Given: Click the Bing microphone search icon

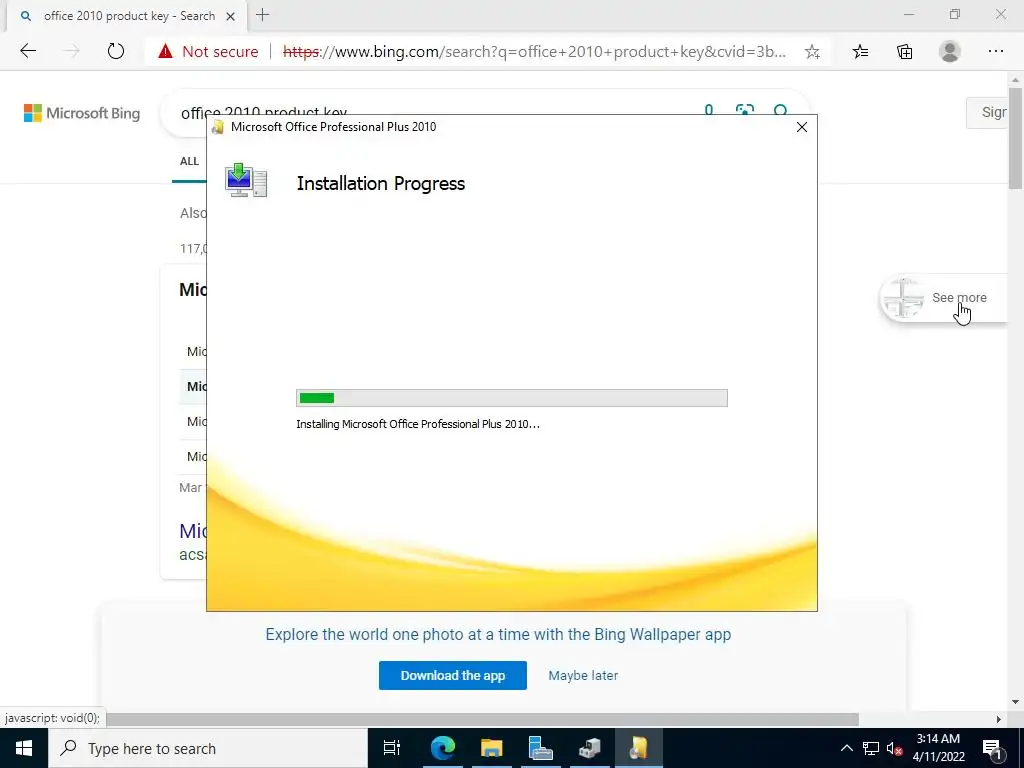Looking at the screenshot, I should (709, 111).
